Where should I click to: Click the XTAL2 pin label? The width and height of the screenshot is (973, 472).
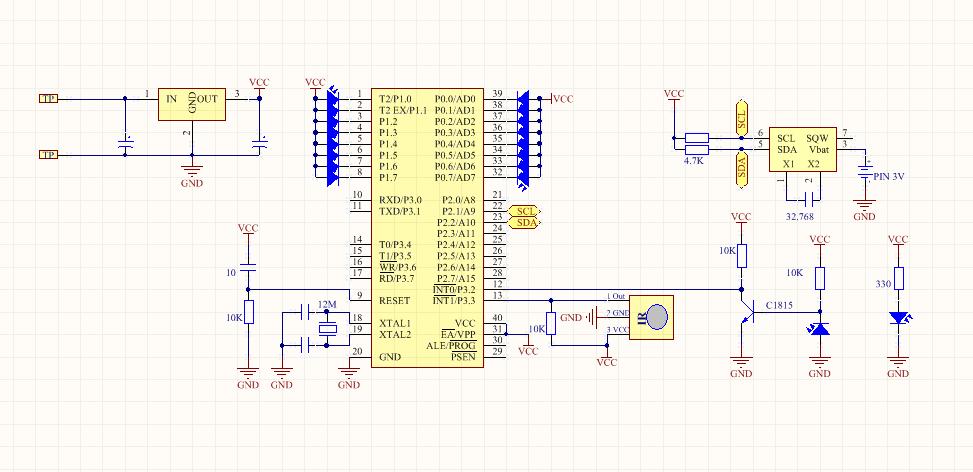(x=395, y=334)
